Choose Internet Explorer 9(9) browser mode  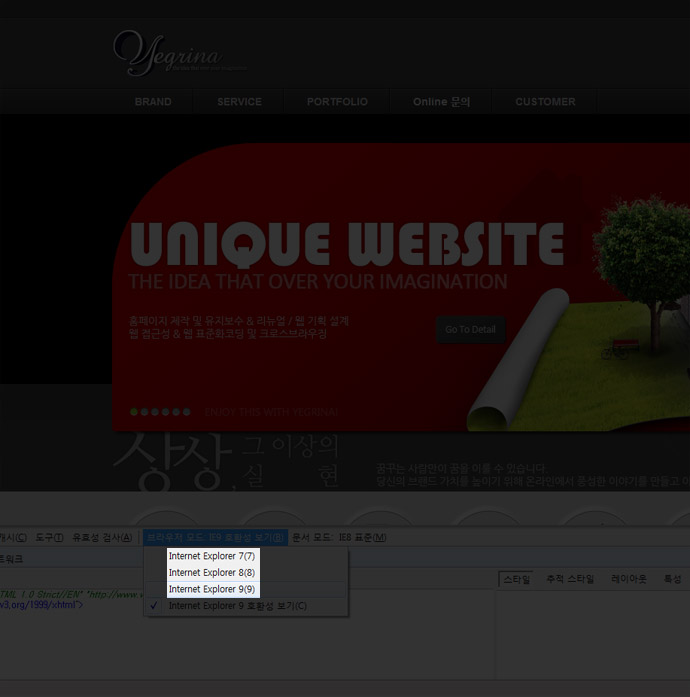click(x=212, y=590)
